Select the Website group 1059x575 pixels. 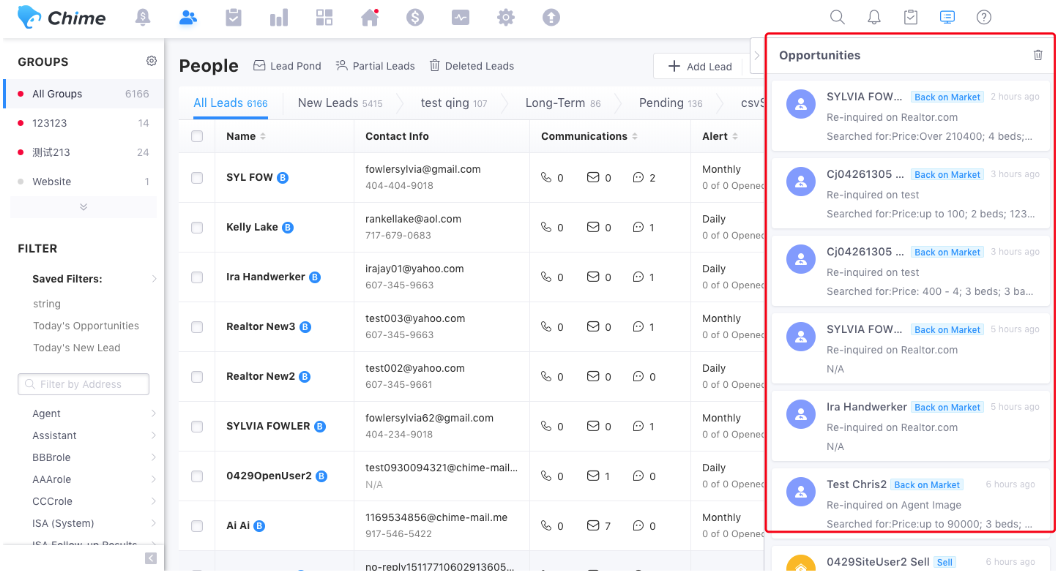pos(84,181)
